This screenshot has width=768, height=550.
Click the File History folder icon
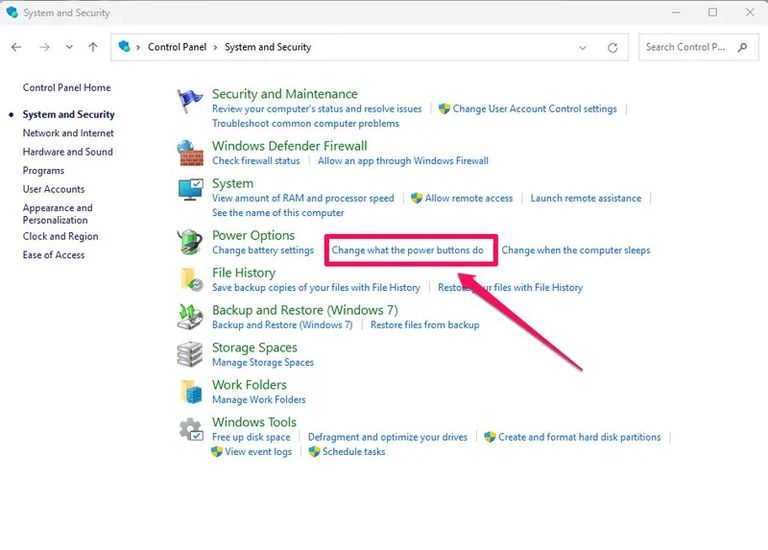tap(190, 279)
